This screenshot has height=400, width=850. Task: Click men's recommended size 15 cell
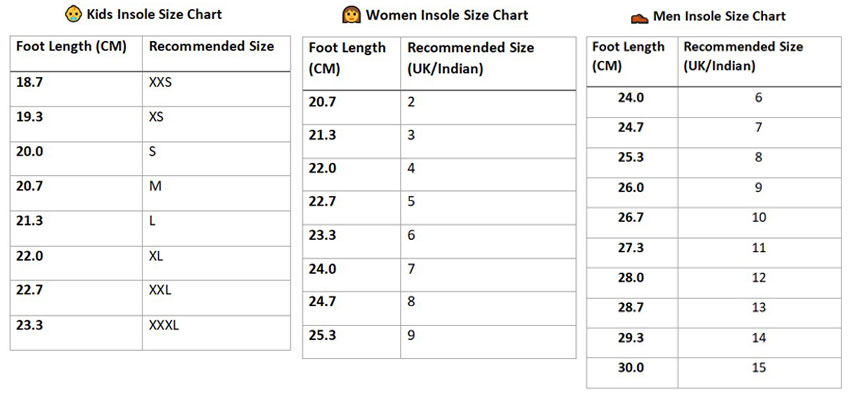coord(758,367)
